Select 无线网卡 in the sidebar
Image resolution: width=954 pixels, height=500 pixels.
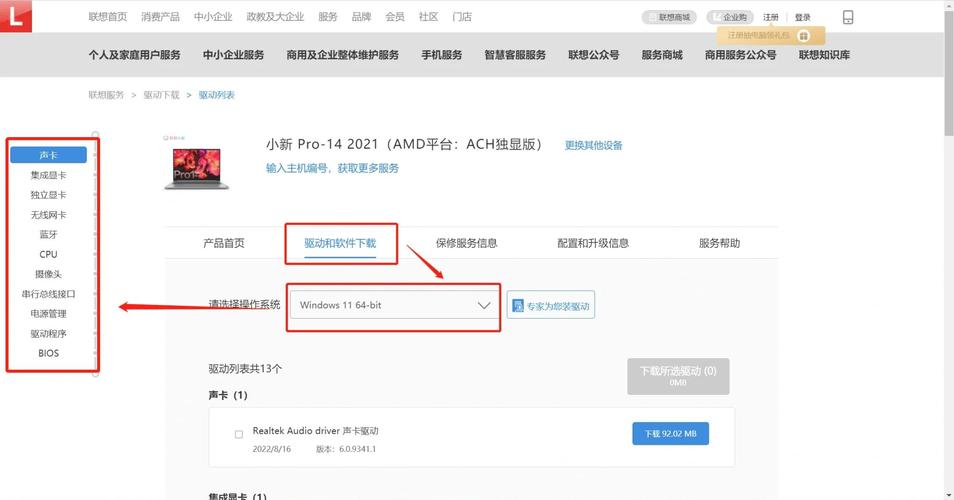48,215
